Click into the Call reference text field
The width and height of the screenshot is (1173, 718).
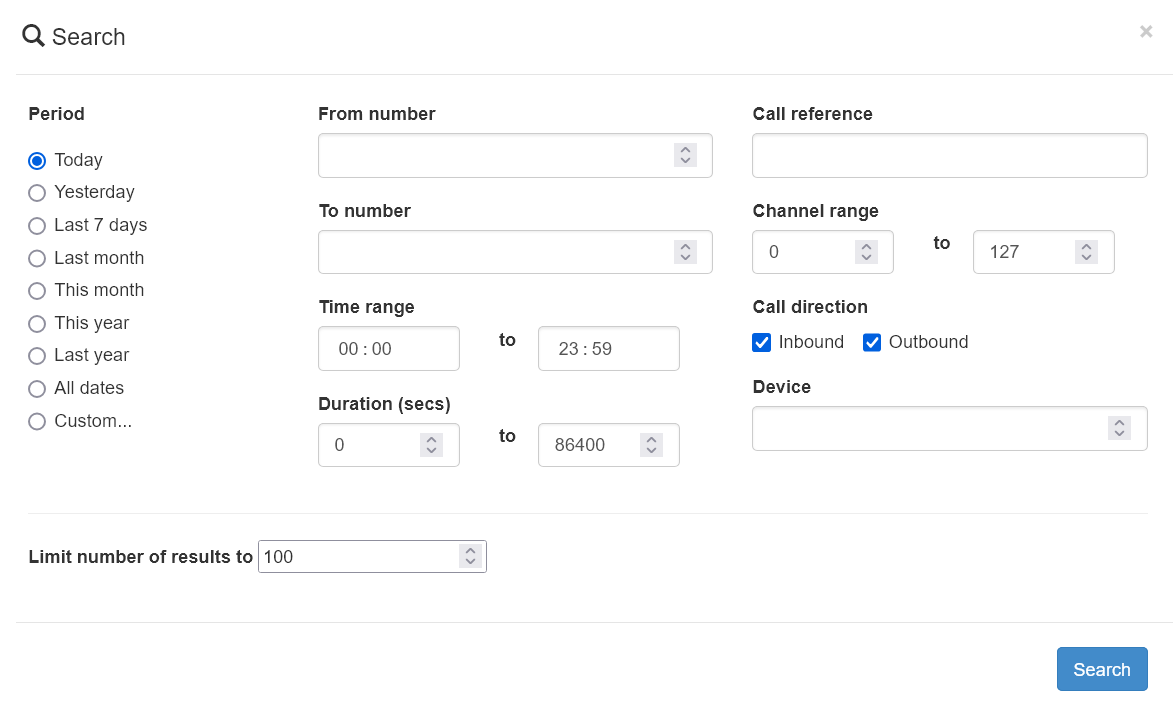pyautogui.click(x=949, y=156)
